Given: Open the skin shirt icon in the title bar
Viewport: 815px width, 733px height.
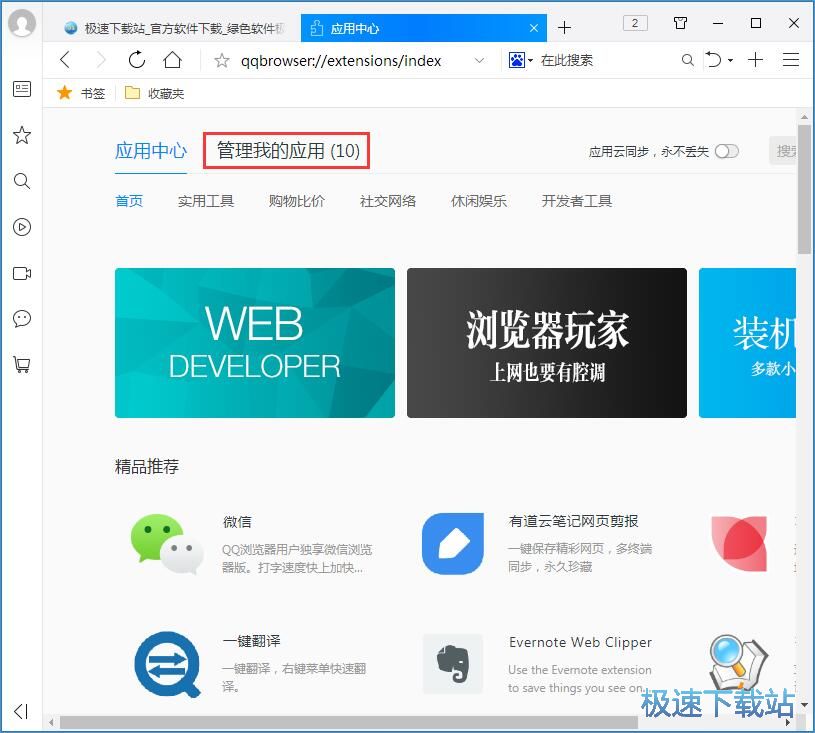Looking at the screenshot, I should pos(680,23).
